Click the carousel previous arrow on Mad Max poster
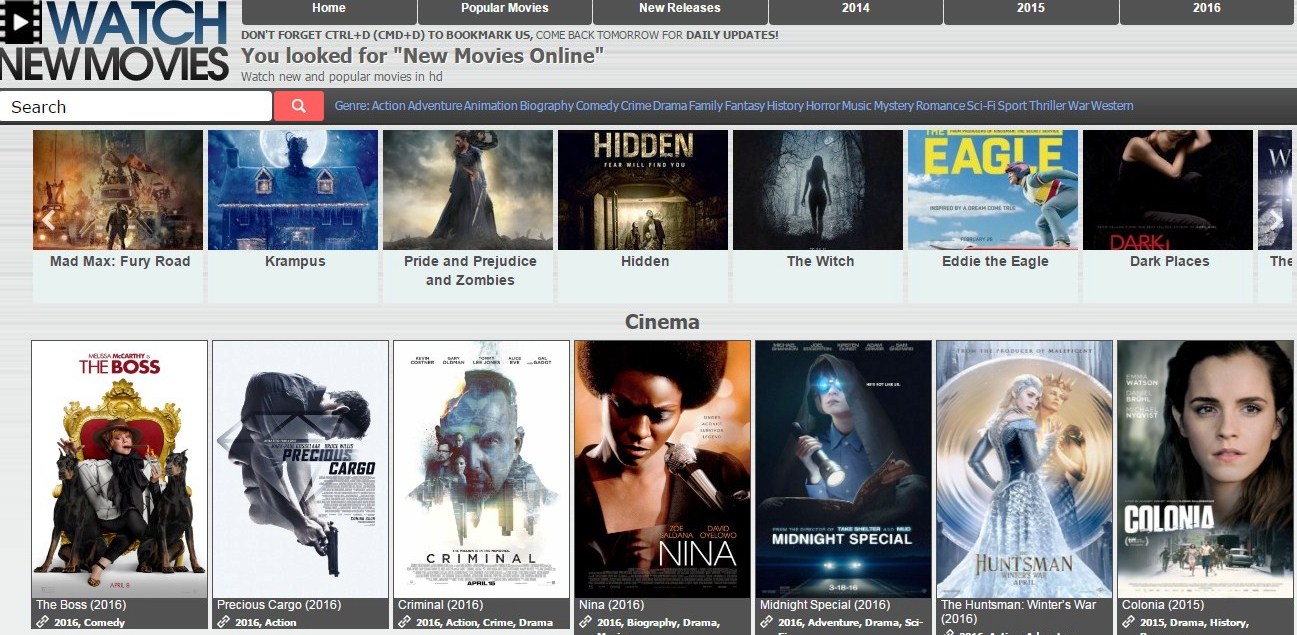The image size is (1297, 635). 46,219
